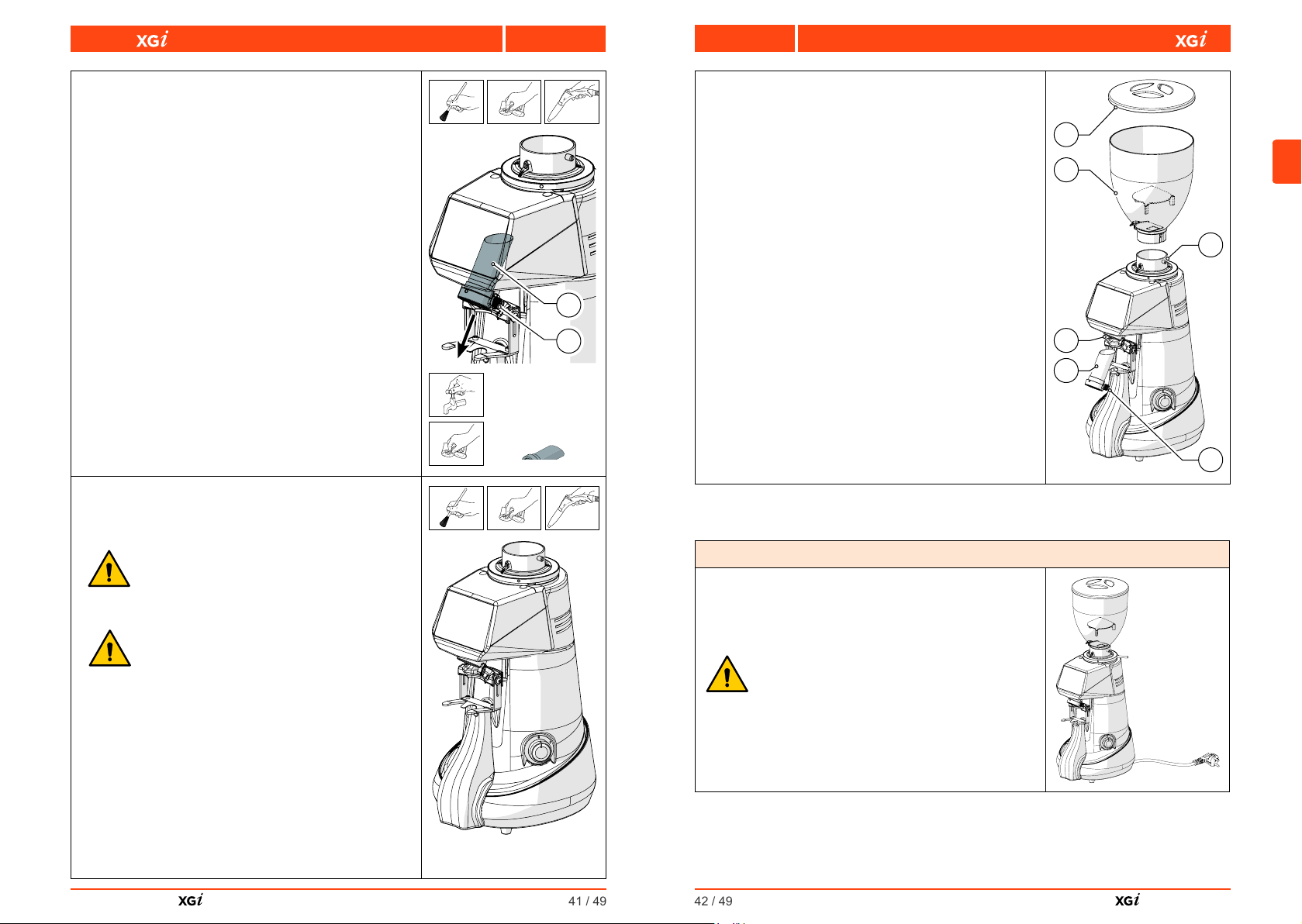This screenshot has height=924, width=1302.
Task: Click the first yellow warning triangle on page 41
Action: coord(109,569)
